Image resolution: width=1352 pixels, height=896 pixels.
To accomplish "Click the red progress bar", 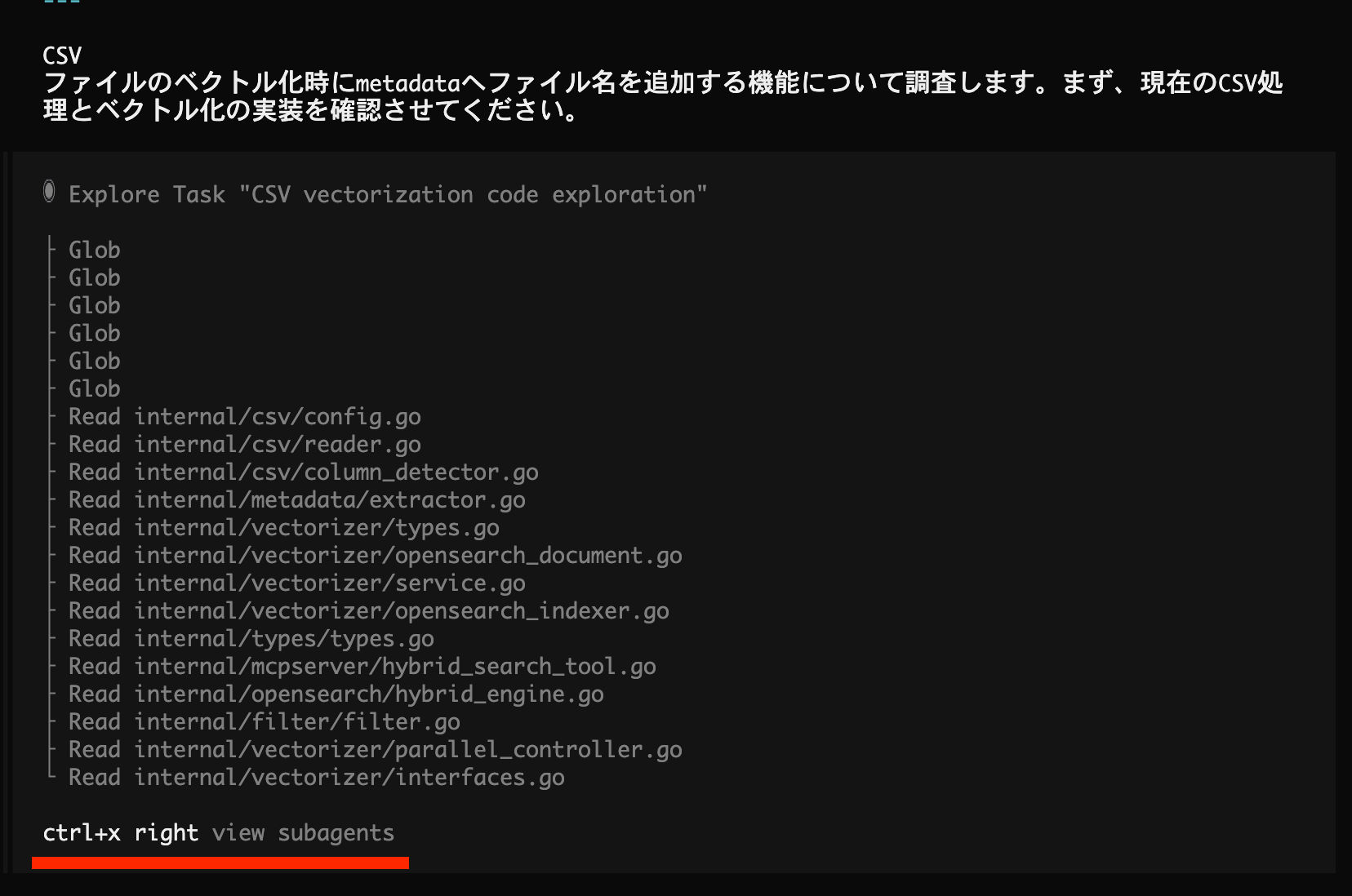I will click(x=220, y=863).
